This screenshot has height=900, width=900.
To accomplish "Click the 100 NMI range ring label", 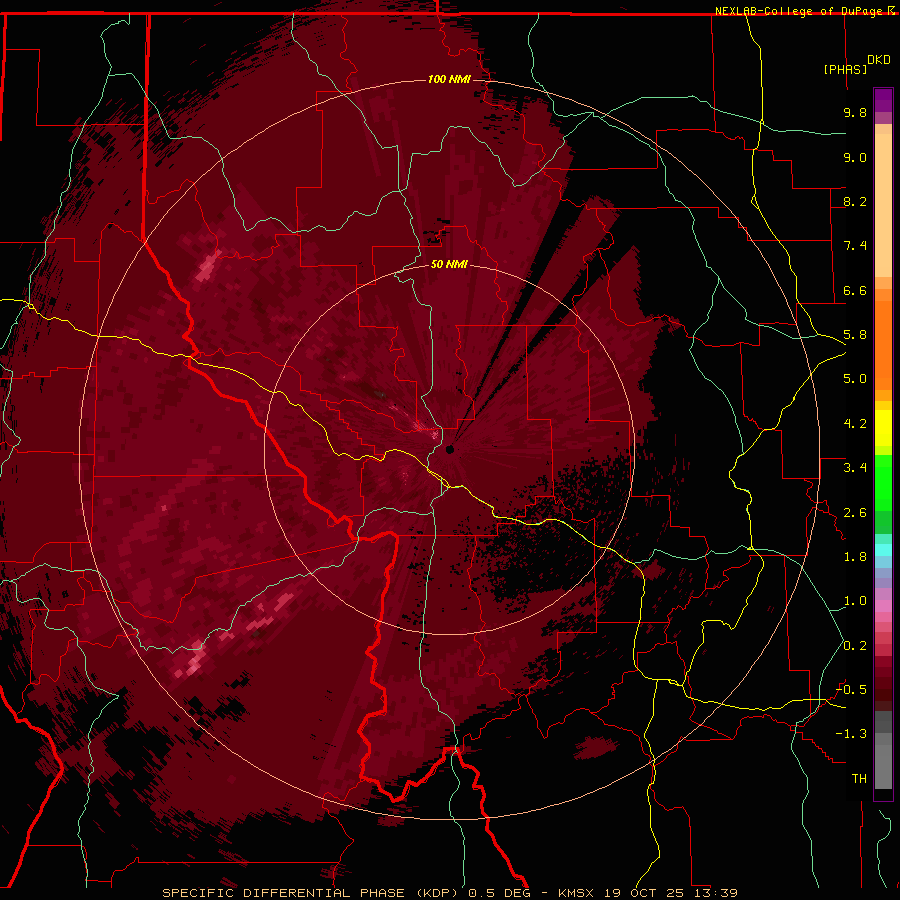I will [x=449, y=79].
